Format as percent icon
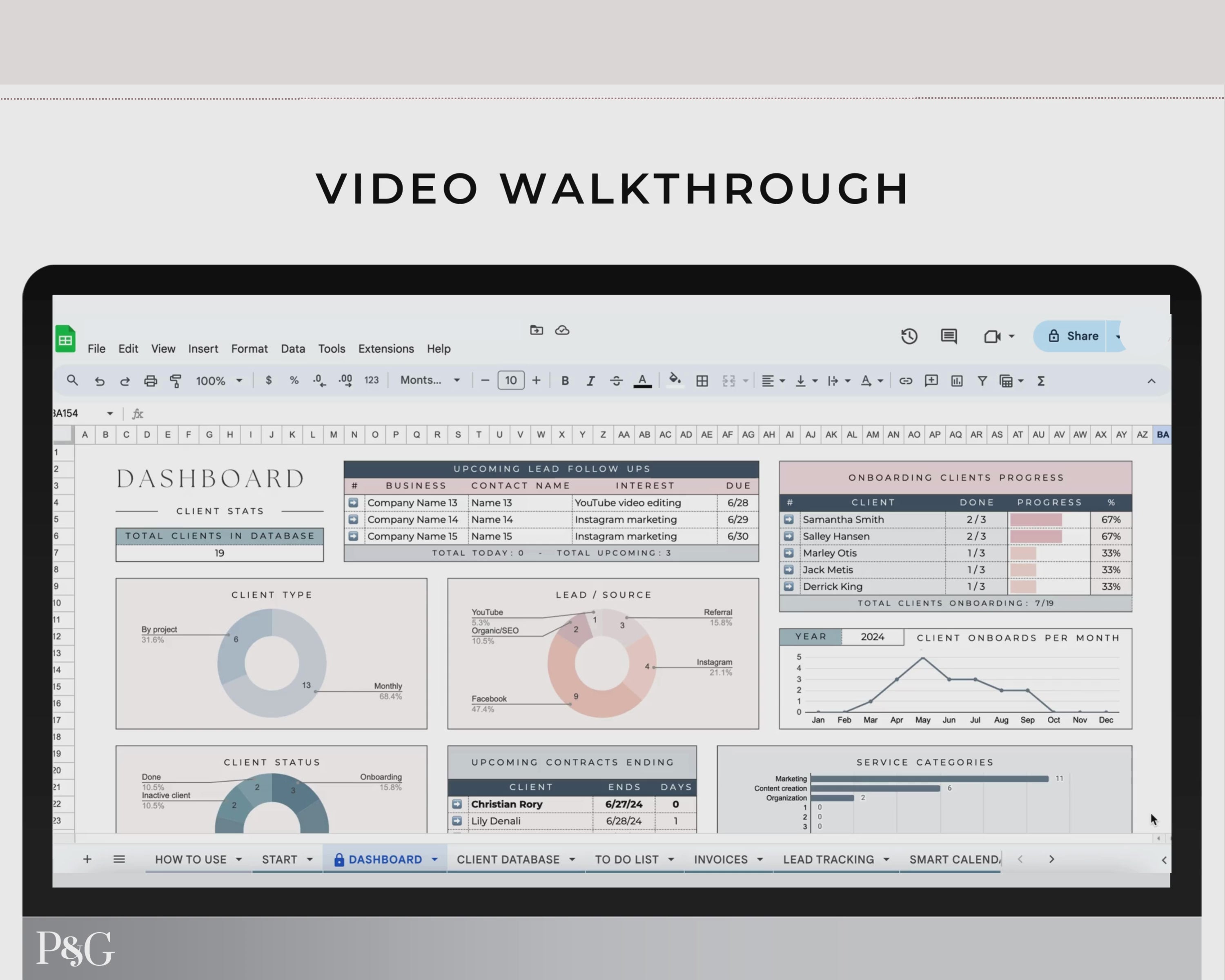1225x980 pixels. point(294,380)
